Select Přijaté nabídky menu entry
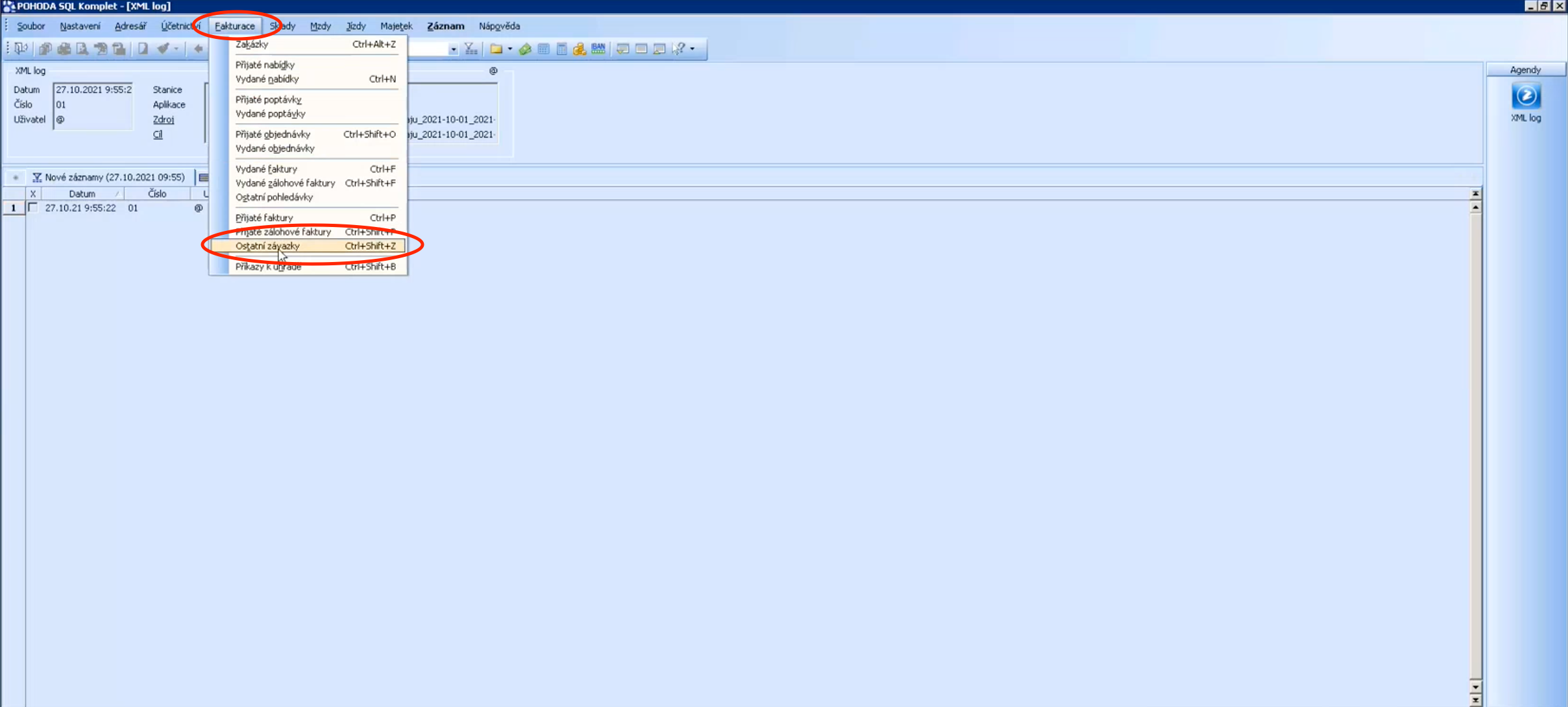The width and height of the screenshot is (1568, 707). point(308,65)
